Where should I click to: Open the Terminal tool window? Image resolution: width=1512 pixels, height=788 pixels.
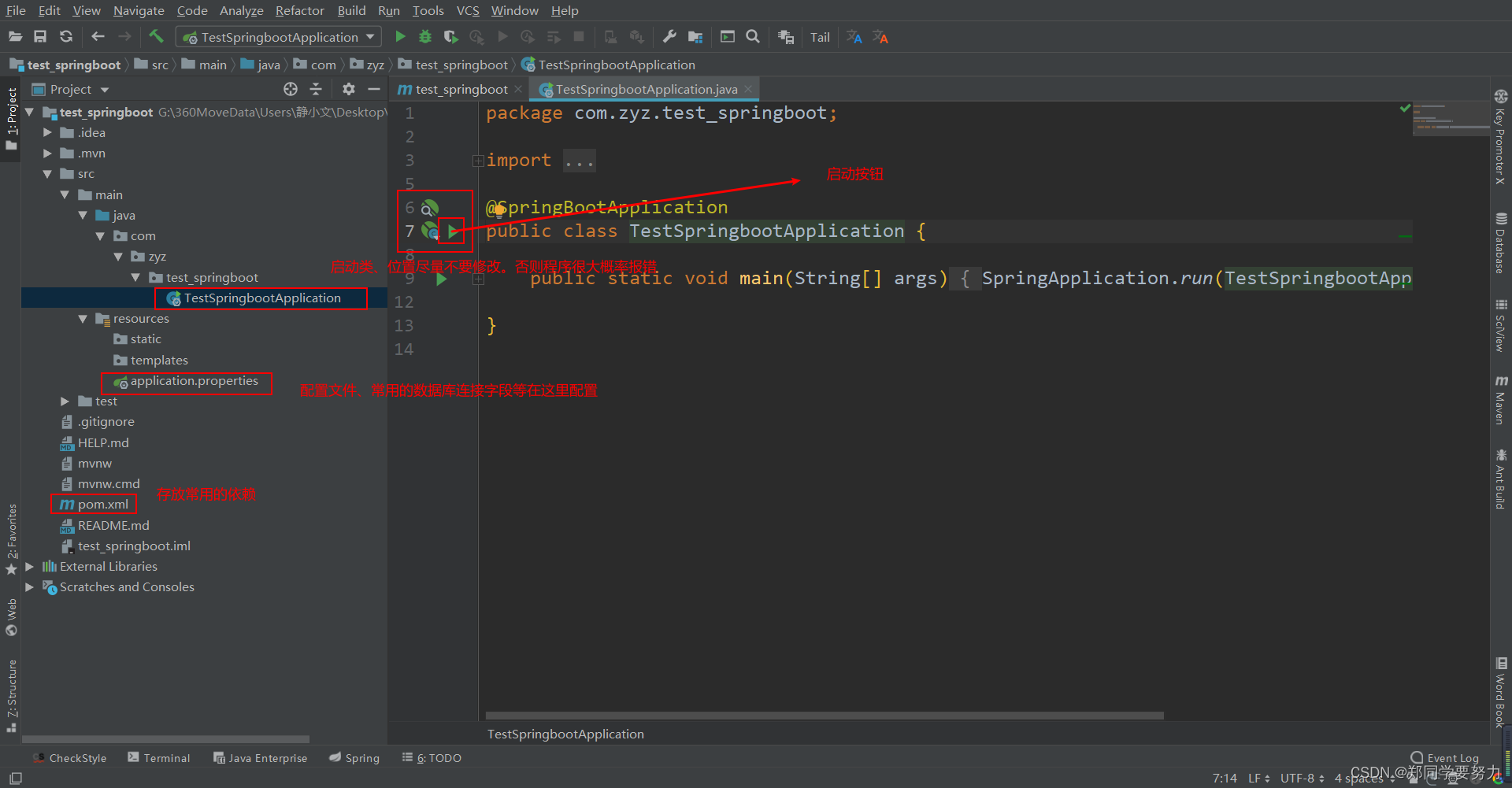(x=158, y=758)
